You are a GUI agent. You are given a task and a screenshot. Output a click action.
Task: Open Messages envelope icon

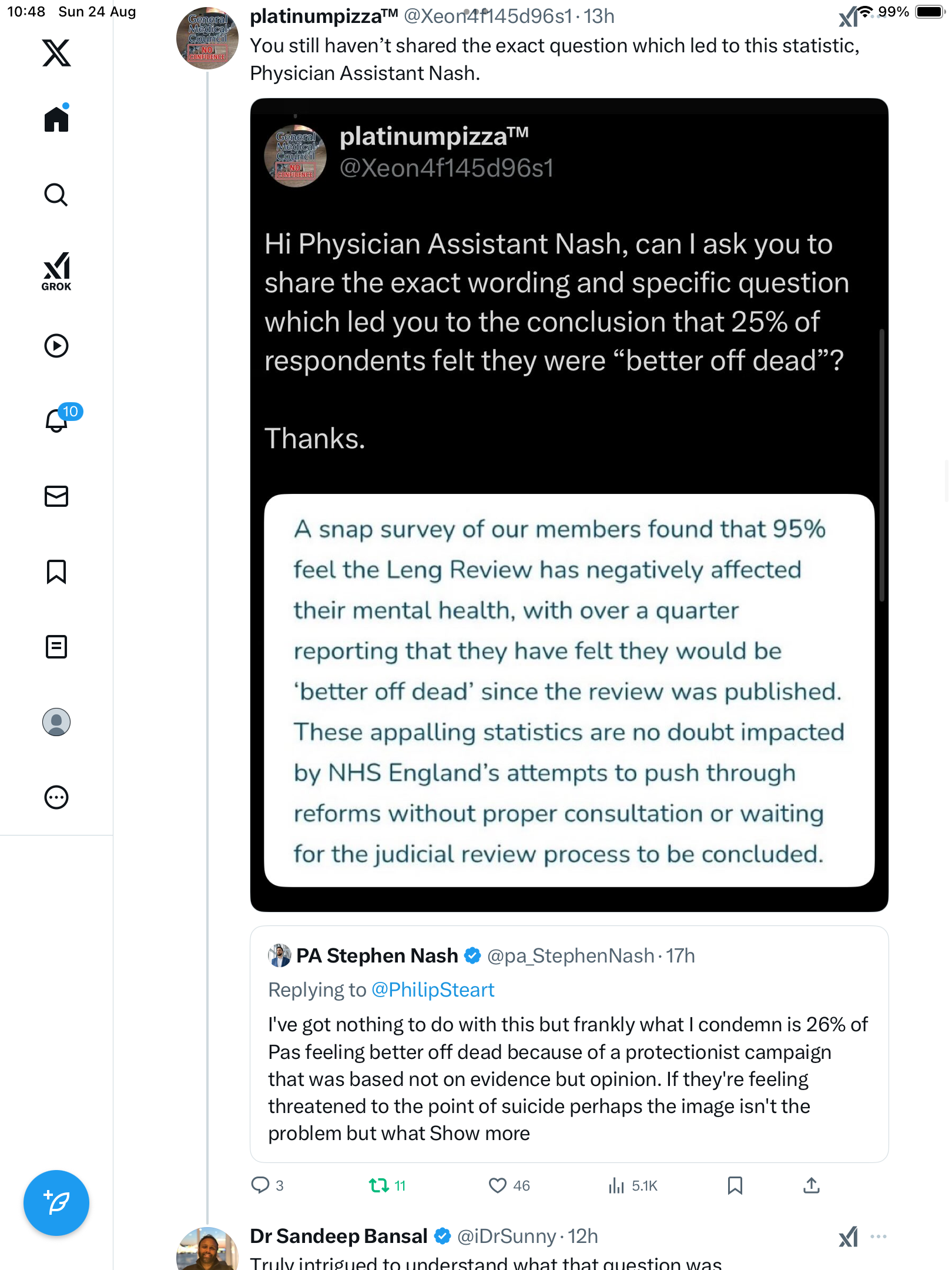(56, 496)
